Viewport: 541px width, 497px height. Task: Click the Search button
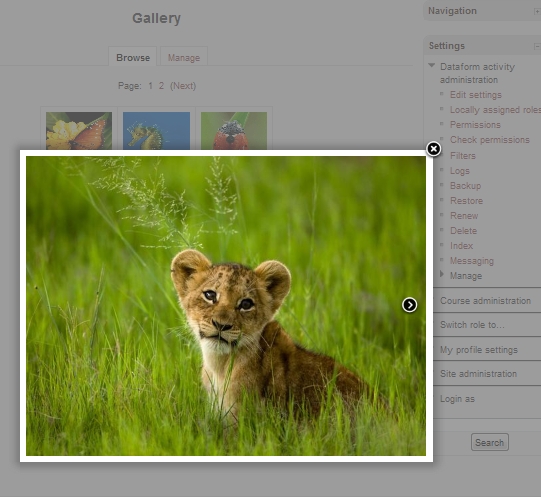click(x=490, y=442)
